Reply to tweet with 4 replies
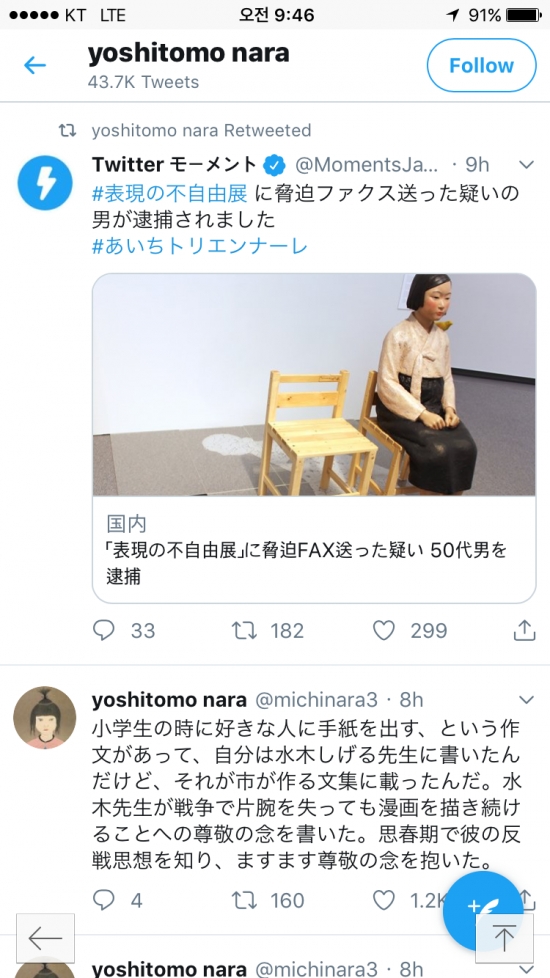The width and height of the screenshot is (550, 978). pos(104,900)
